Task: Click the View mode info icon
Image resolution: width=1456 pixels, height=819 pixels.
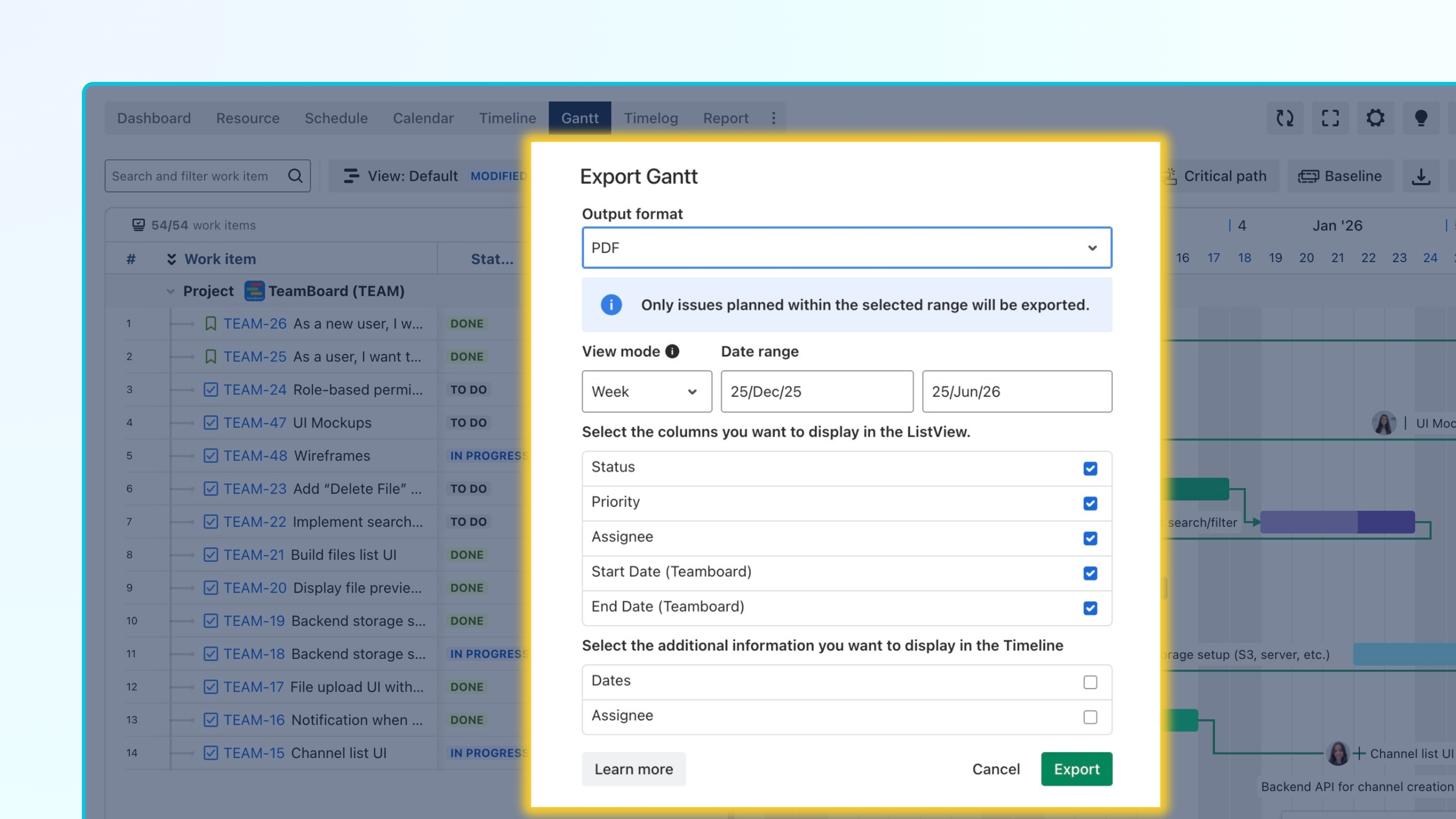Action: 672,351
